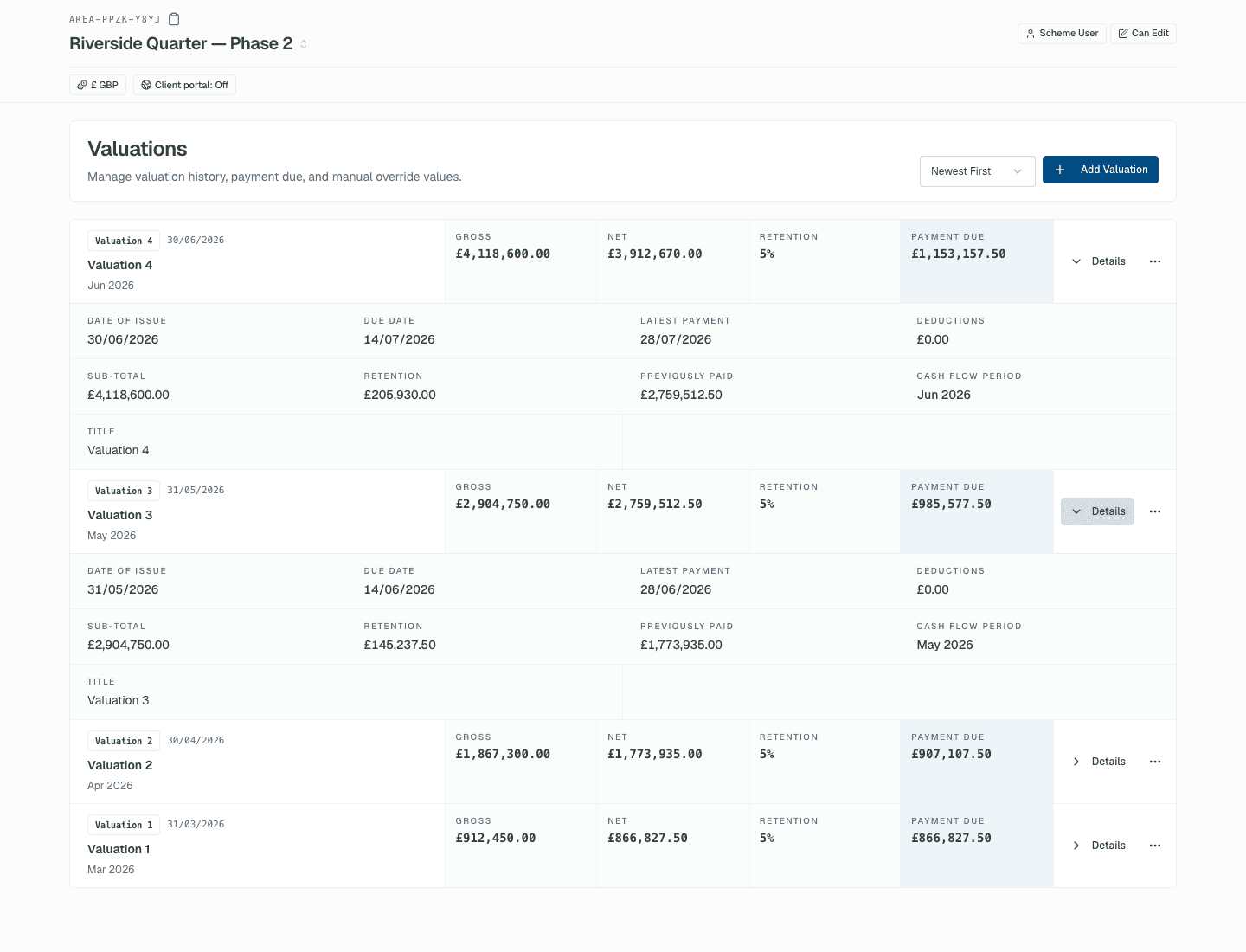Click the Valuation 2 number badge

(124, 741)
